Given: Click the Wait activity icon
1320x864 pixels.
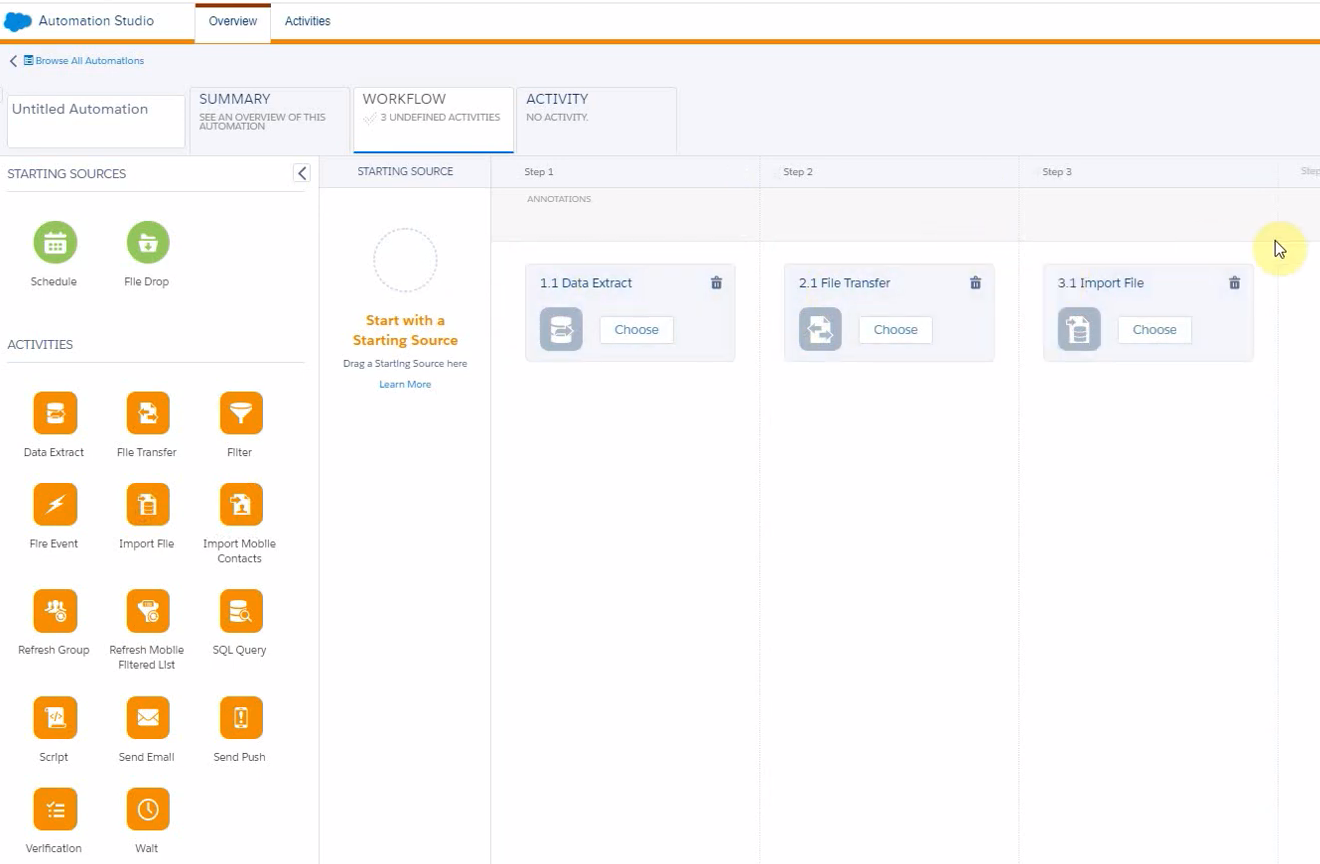Looking at the screenshot, I should (x=148, y=810).
